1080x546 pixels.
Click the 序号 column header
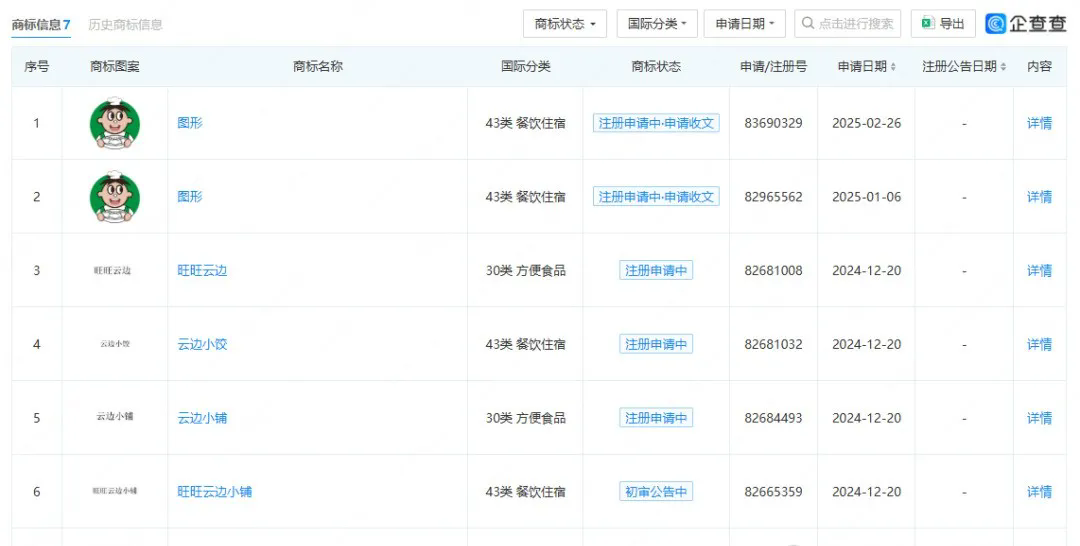pos(37,67)
